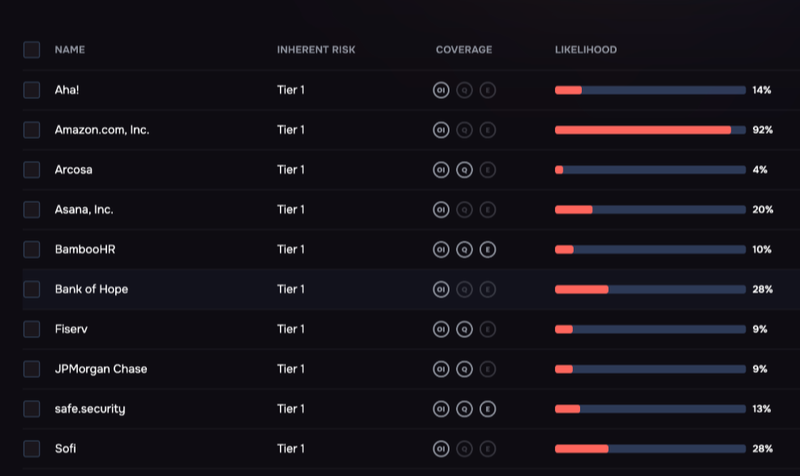
Task: Click the Inherent Risk column header
Action: pos(315,50)
